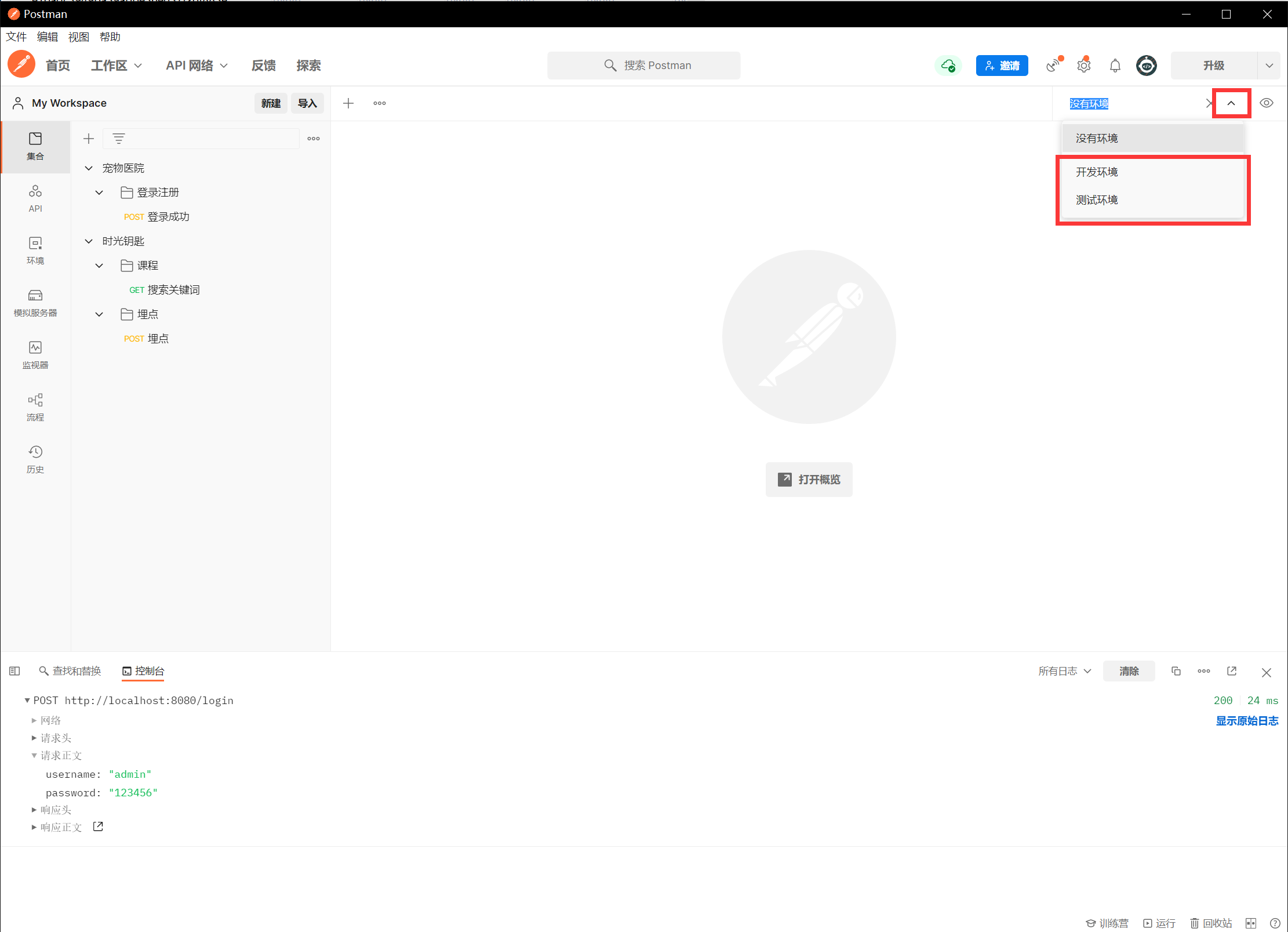Click the 清除 console button

pyautogui.click(x=1128, y=671)
